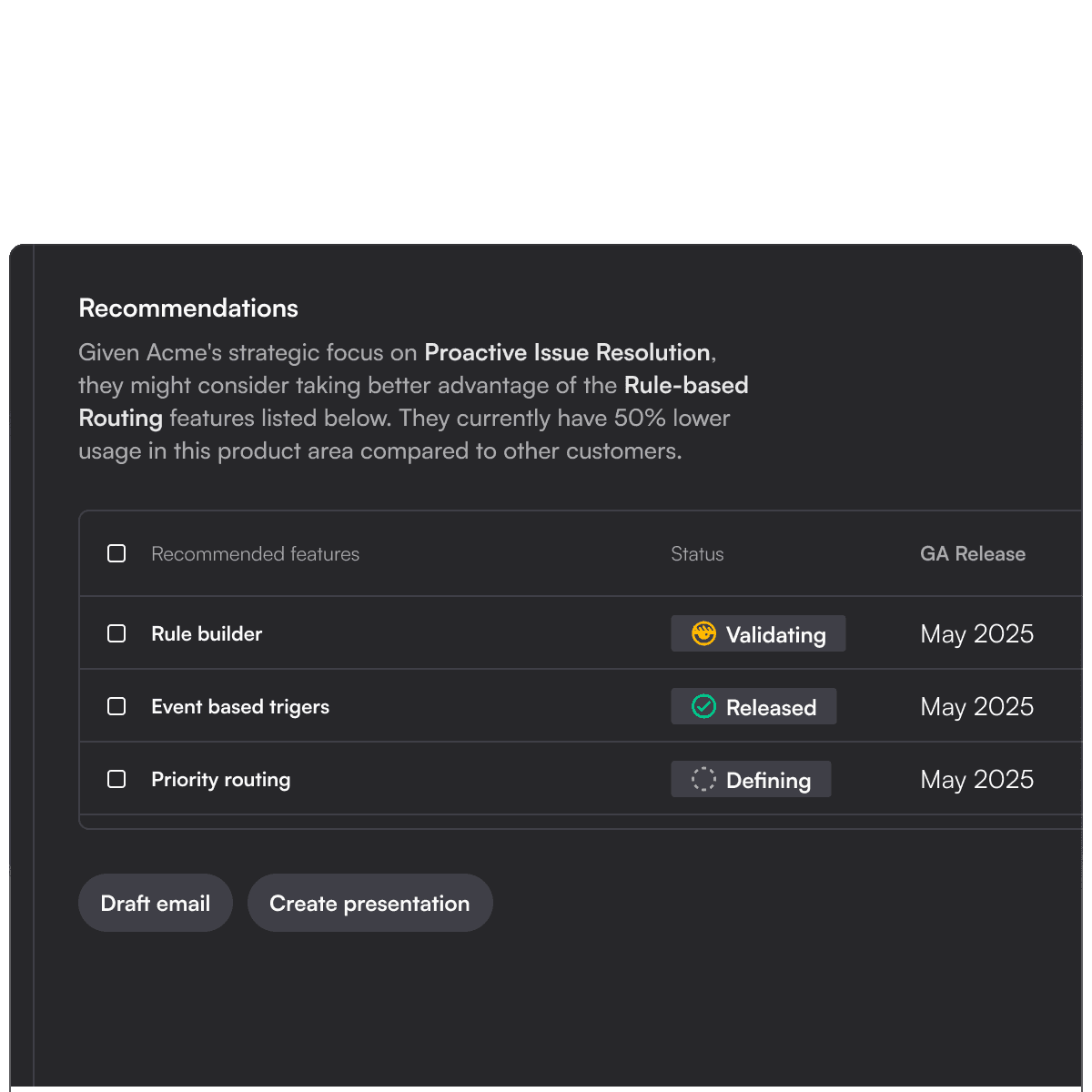The width and height of the screenshot is (1092, 1092).
Task: Click the Defining status badge
Action: tap(751, 779)
